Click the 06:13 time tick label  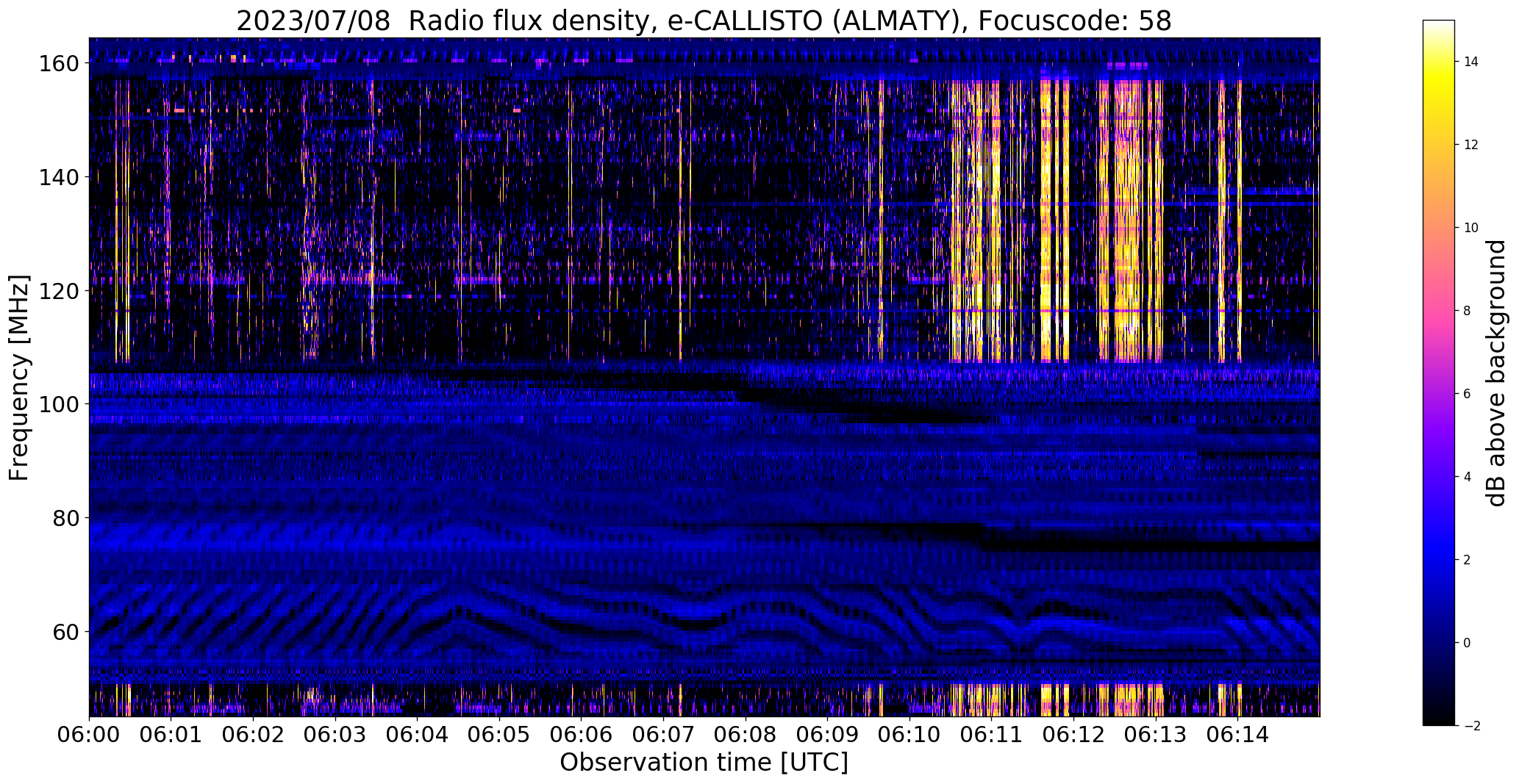click(1156, 735)
